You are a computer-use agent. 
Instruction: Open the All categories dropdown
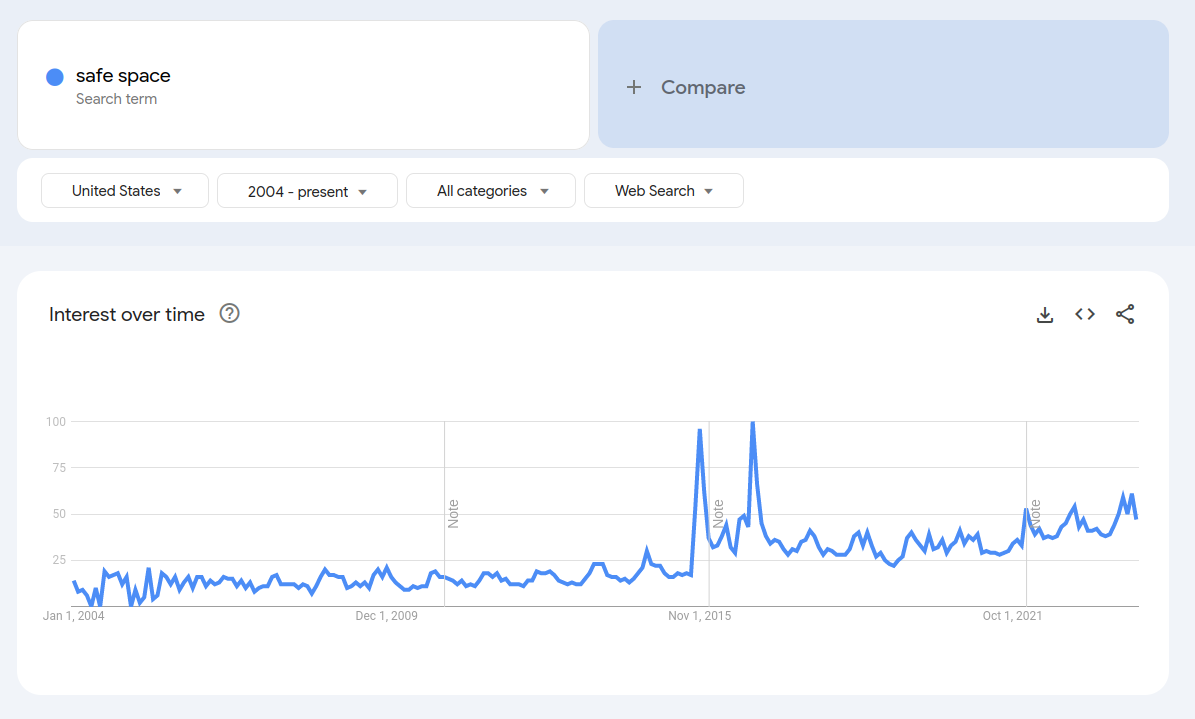pyautogui.click(x=491, y=191)
